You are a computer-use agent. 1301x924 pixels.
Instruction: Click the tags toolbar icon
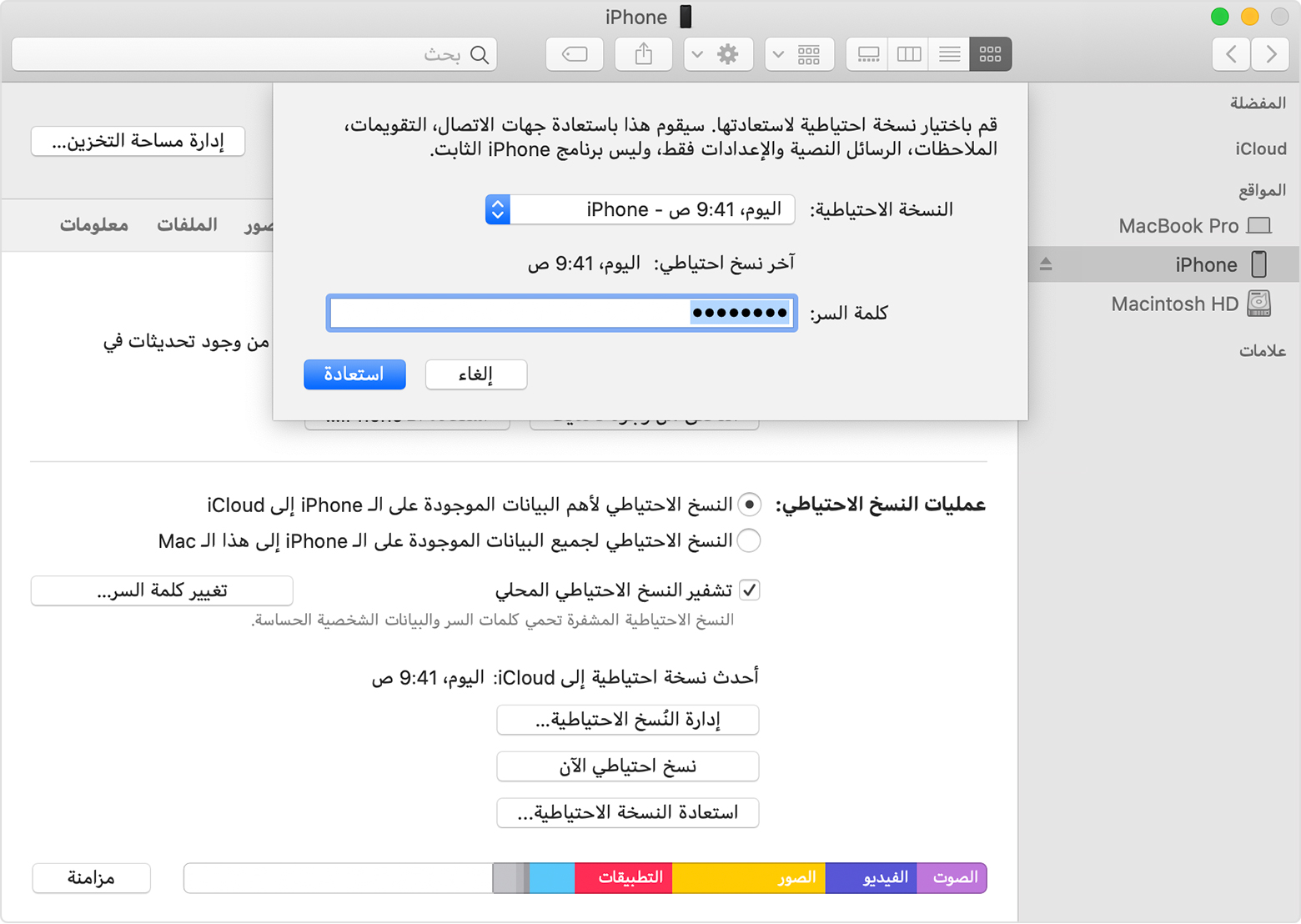[x=575, y=54]
